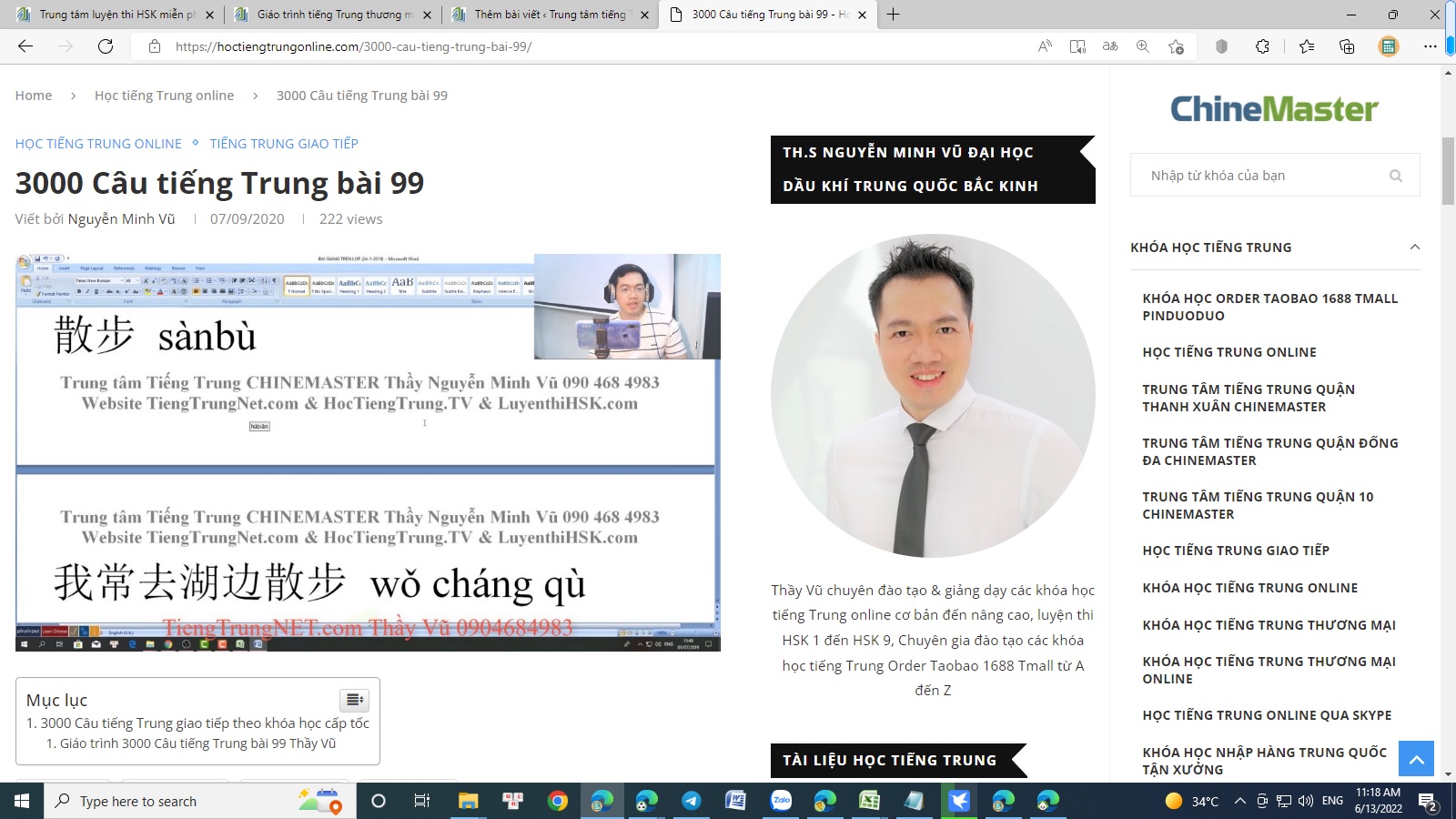Click the Translate page icon
Viewport: 1456px width, 819px height.
(x=1110, y=46)
